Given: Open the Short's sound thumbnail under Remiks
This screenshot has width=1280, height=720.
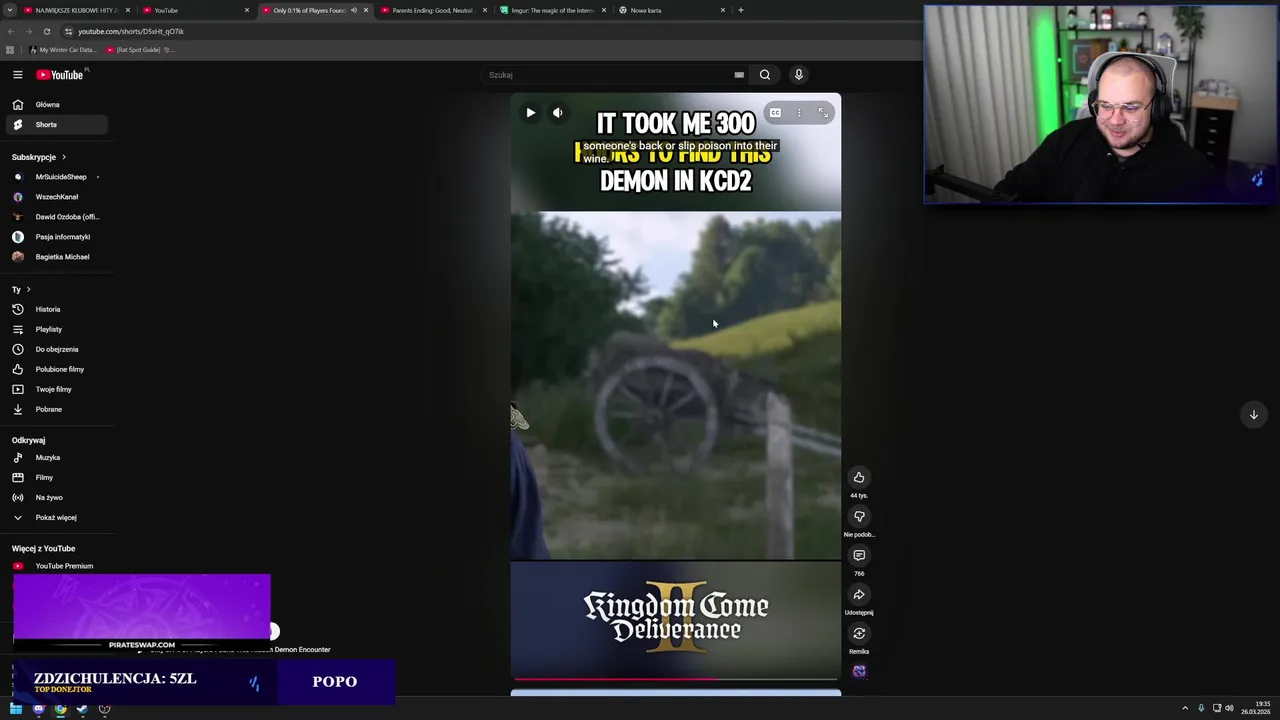Looking at the screenshot, I should [859, 671].
